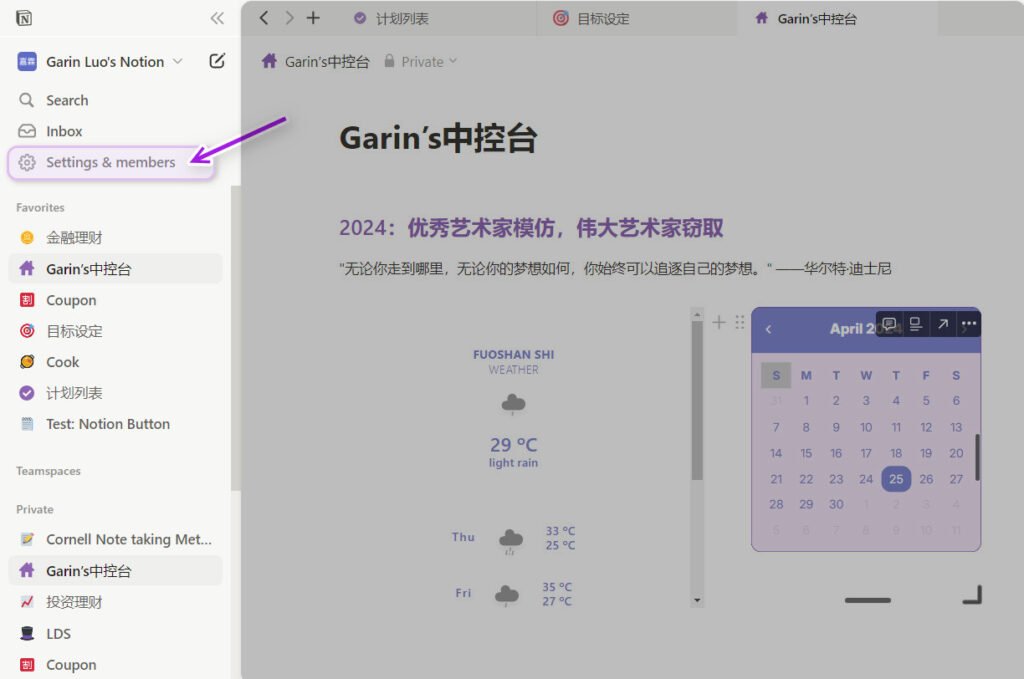Click the Notion app logo
The image size is (1024, 679).
pyautogui.click(x=24, y=18)
